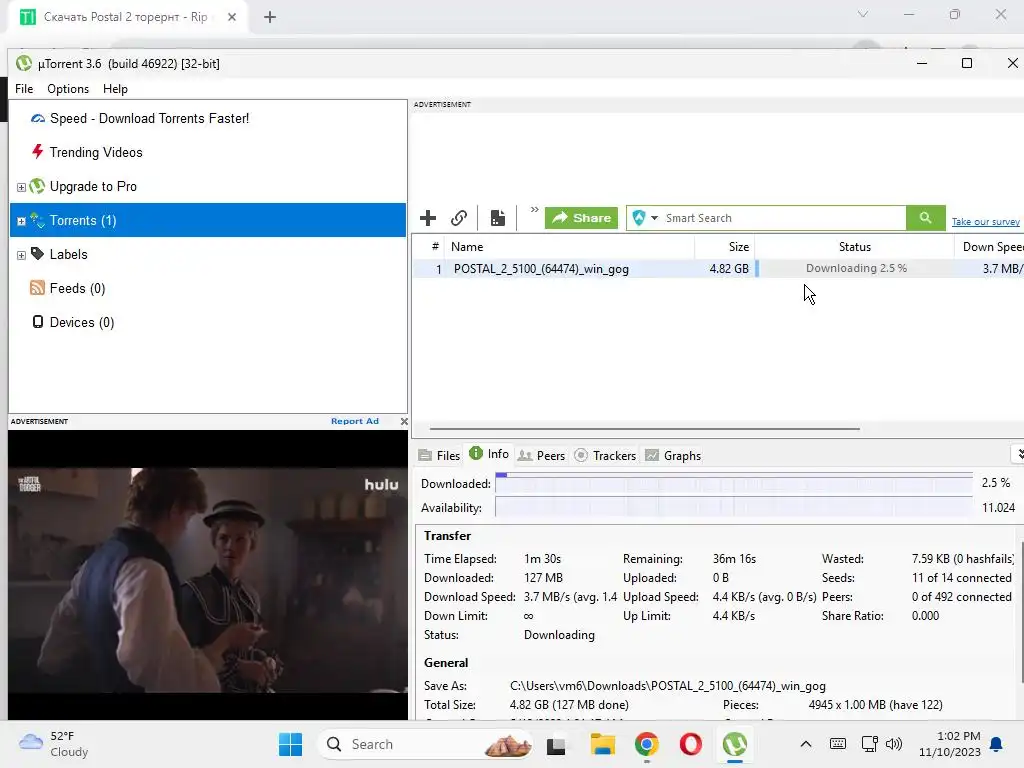Open File Explorer from the taskbar
This screenshot has width=1024, height=768.
603,744
